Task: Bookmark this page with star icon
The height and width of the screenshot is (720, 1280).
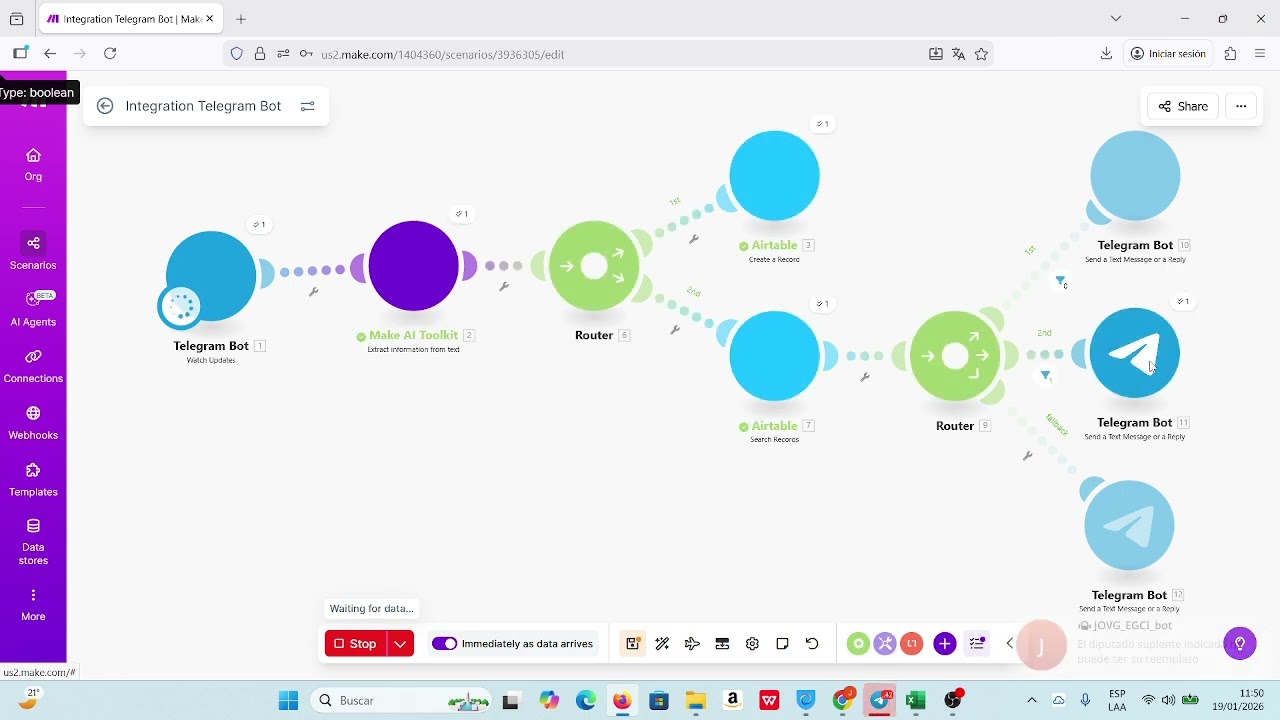Action: pyautogui.click(x=981, y=54)
